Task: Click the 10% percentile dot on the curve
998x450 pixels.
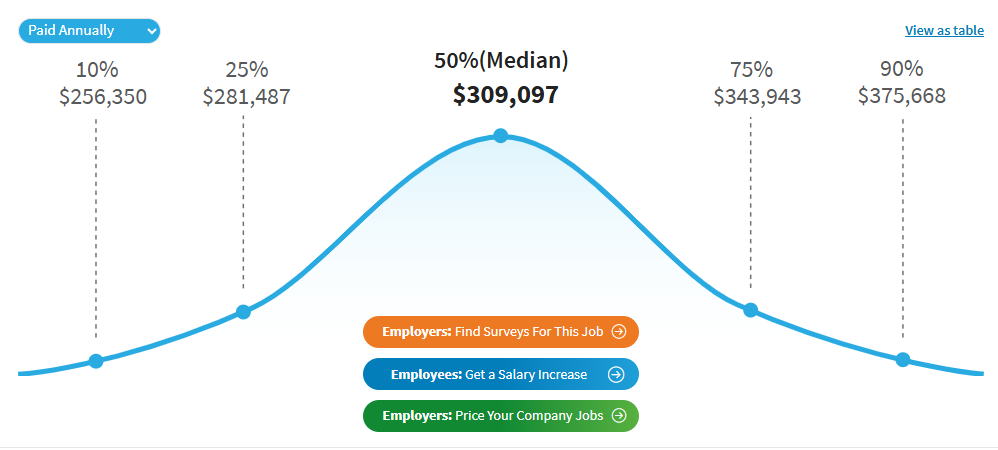Action: tap(96, 361)
